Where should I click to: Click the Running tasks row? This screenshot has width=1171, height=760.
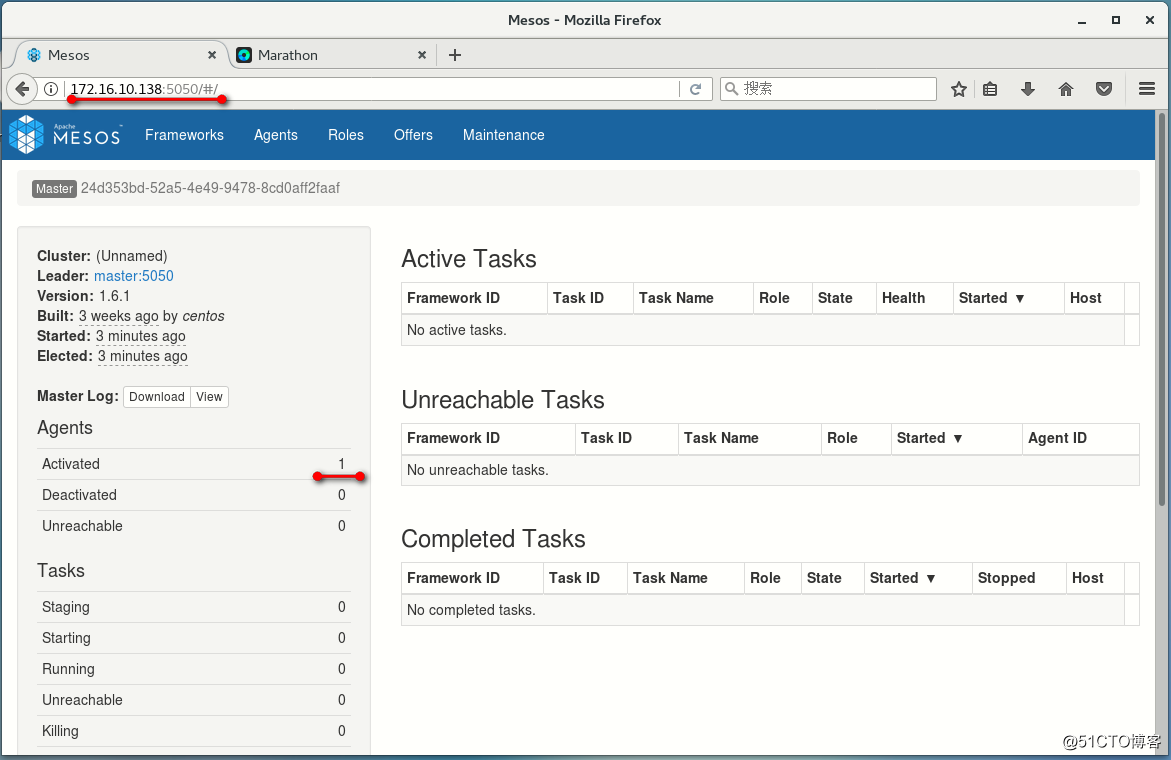pos(193,669)
